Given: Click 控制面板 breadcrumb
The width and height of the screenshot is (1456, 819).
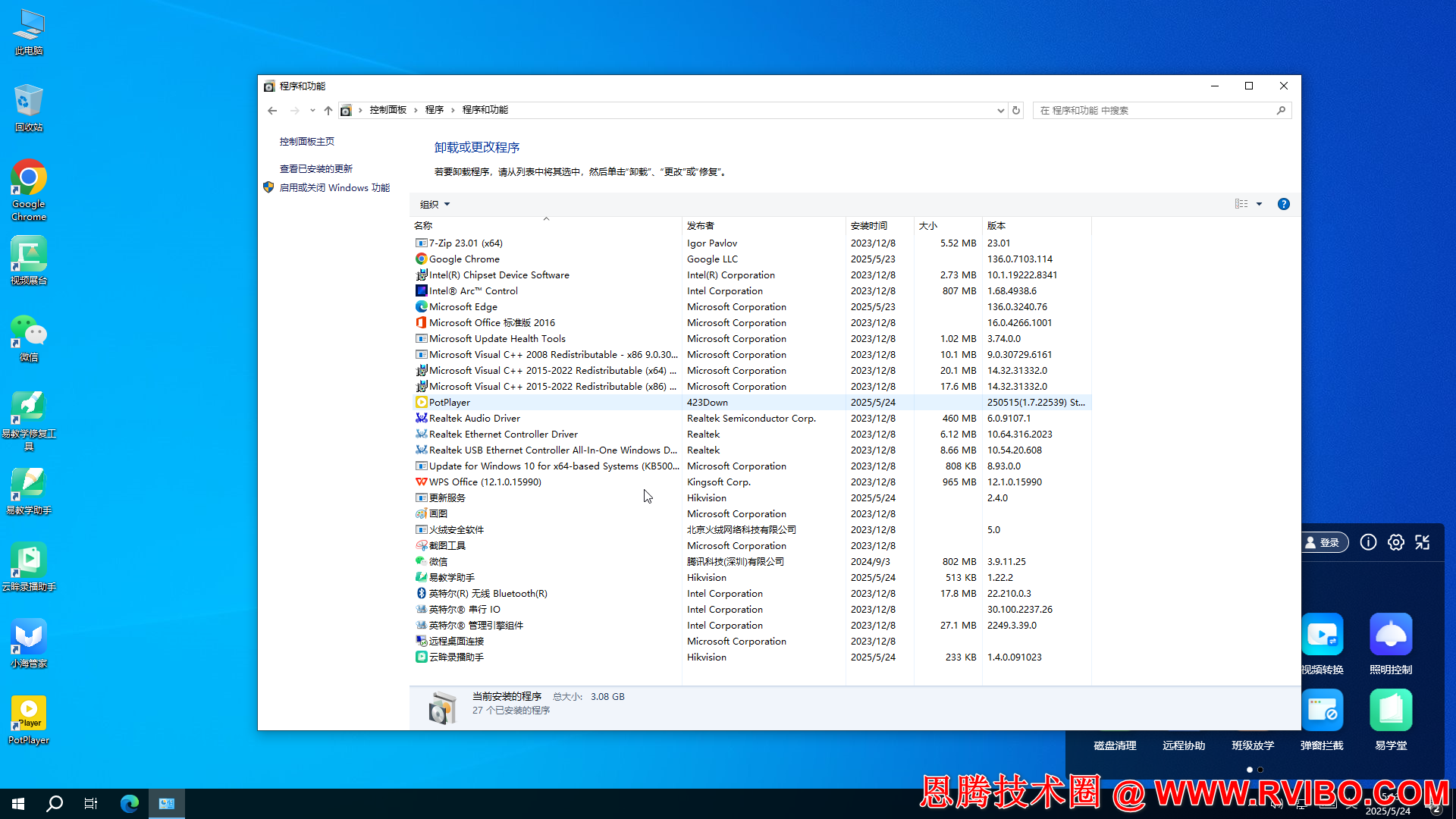Looking at the screenshot, I should [388, 110].
